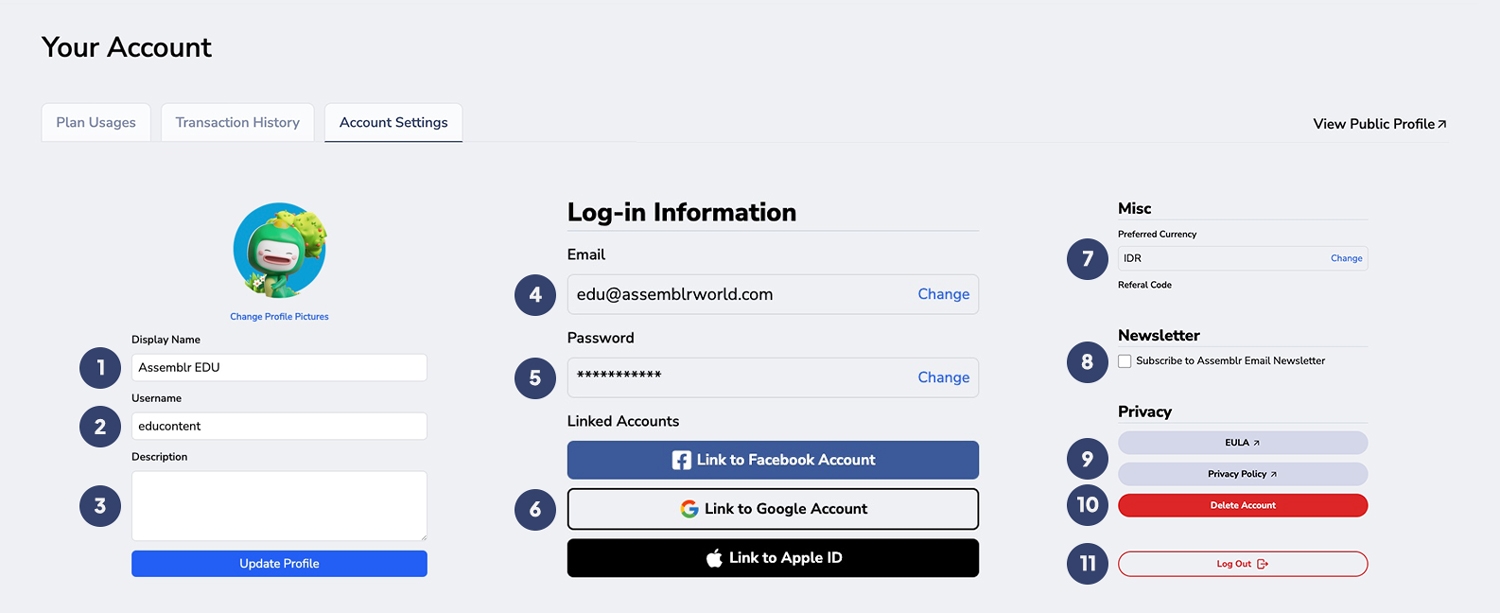The height and width of the screenshot is (613, 1500).
Task: Open the Change Profile Pictures link
Action: coord(279,317)
